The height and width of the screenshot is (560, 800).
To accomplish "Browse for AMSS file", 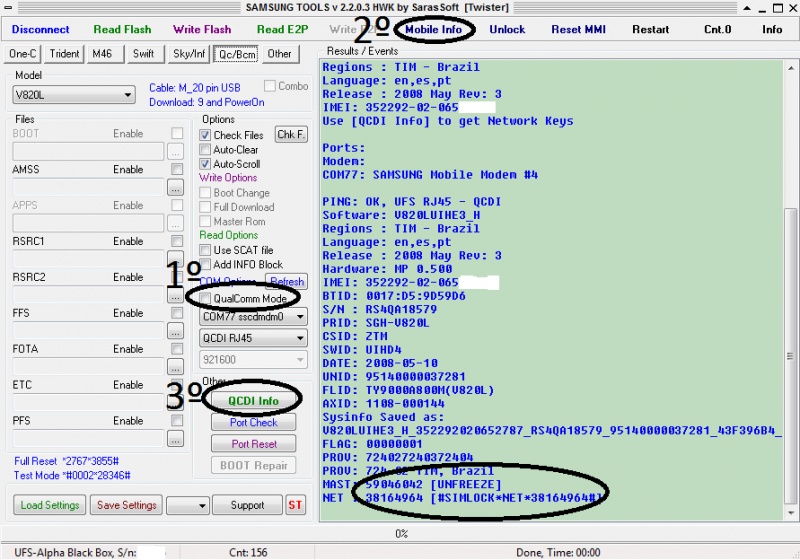I will click(175, 187).
